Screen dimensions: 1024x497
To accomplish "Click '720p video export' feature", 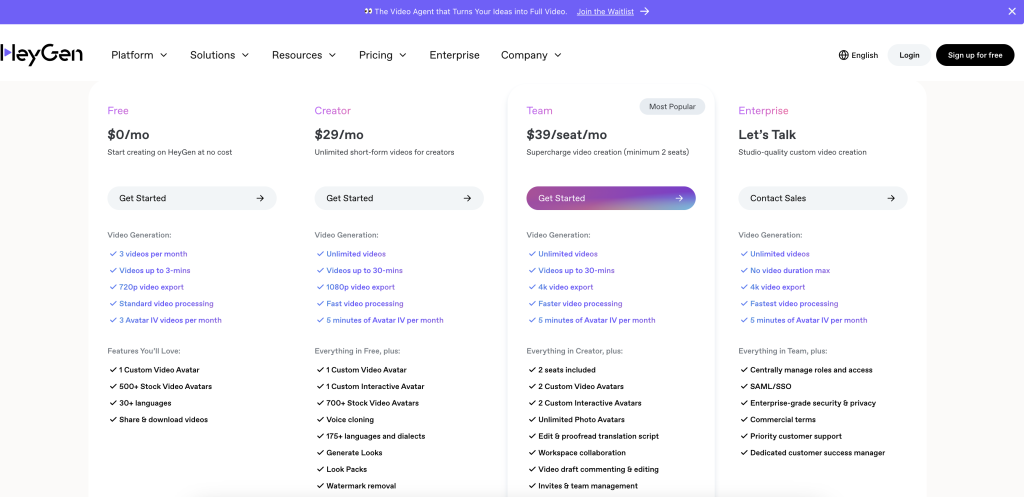I will 152,287.
